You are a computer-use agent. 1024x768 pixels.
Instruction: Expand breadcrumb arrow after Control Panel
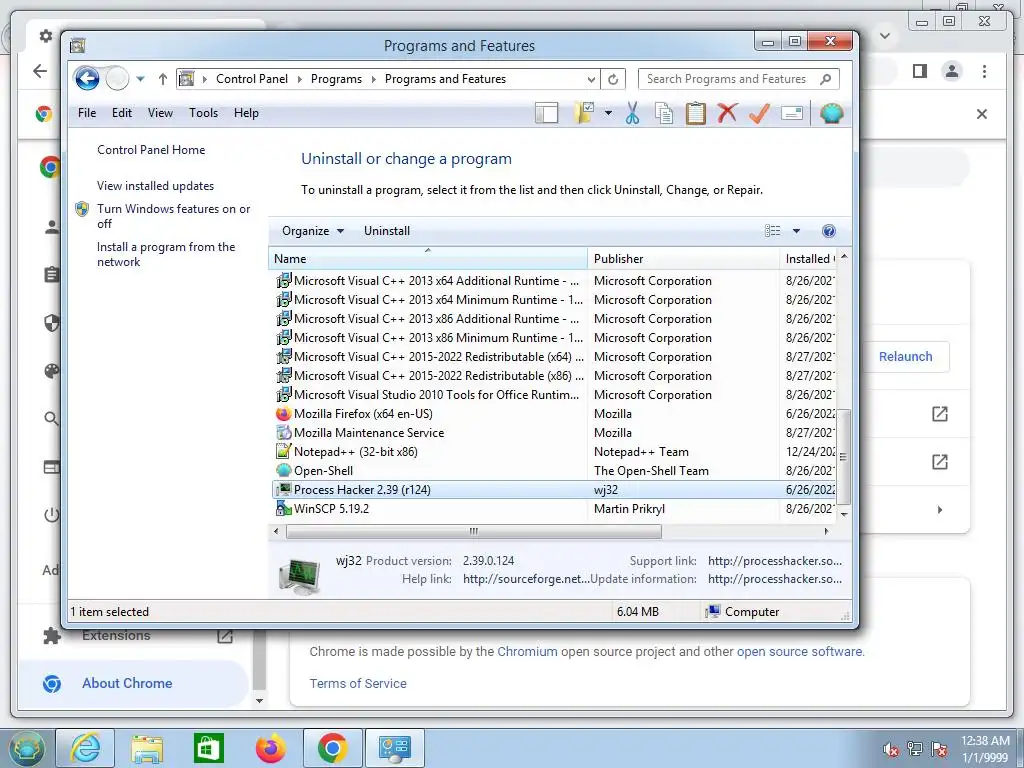(300, 79)
